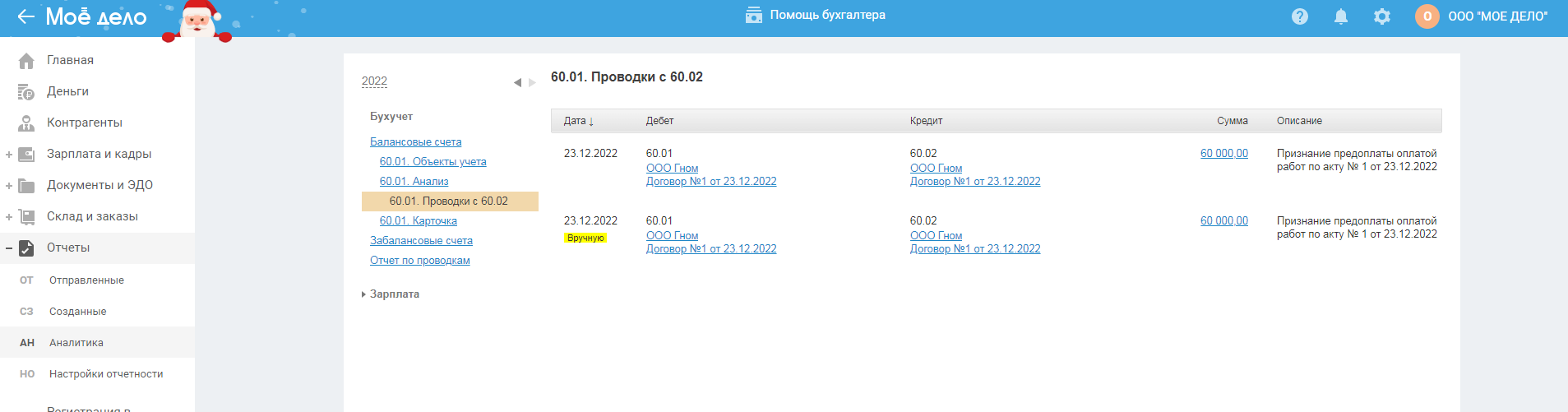The height and width of the screenshot is (412, 1568).
Task: Open notifications bell icon
Action: [x=1341, y=16]
